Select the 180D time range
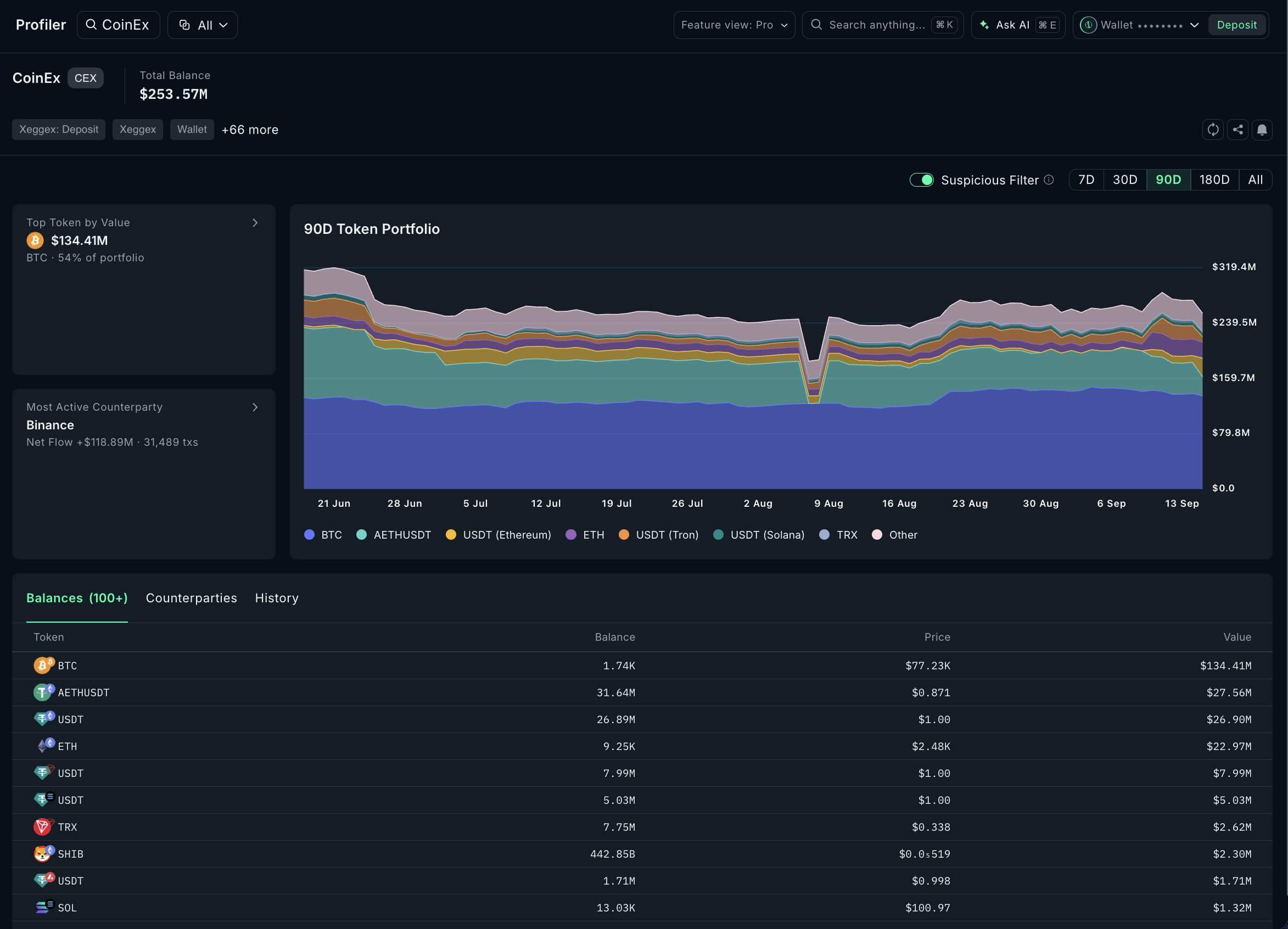The height and width of the screenshot is (929, 1288). coord(1214,180)
